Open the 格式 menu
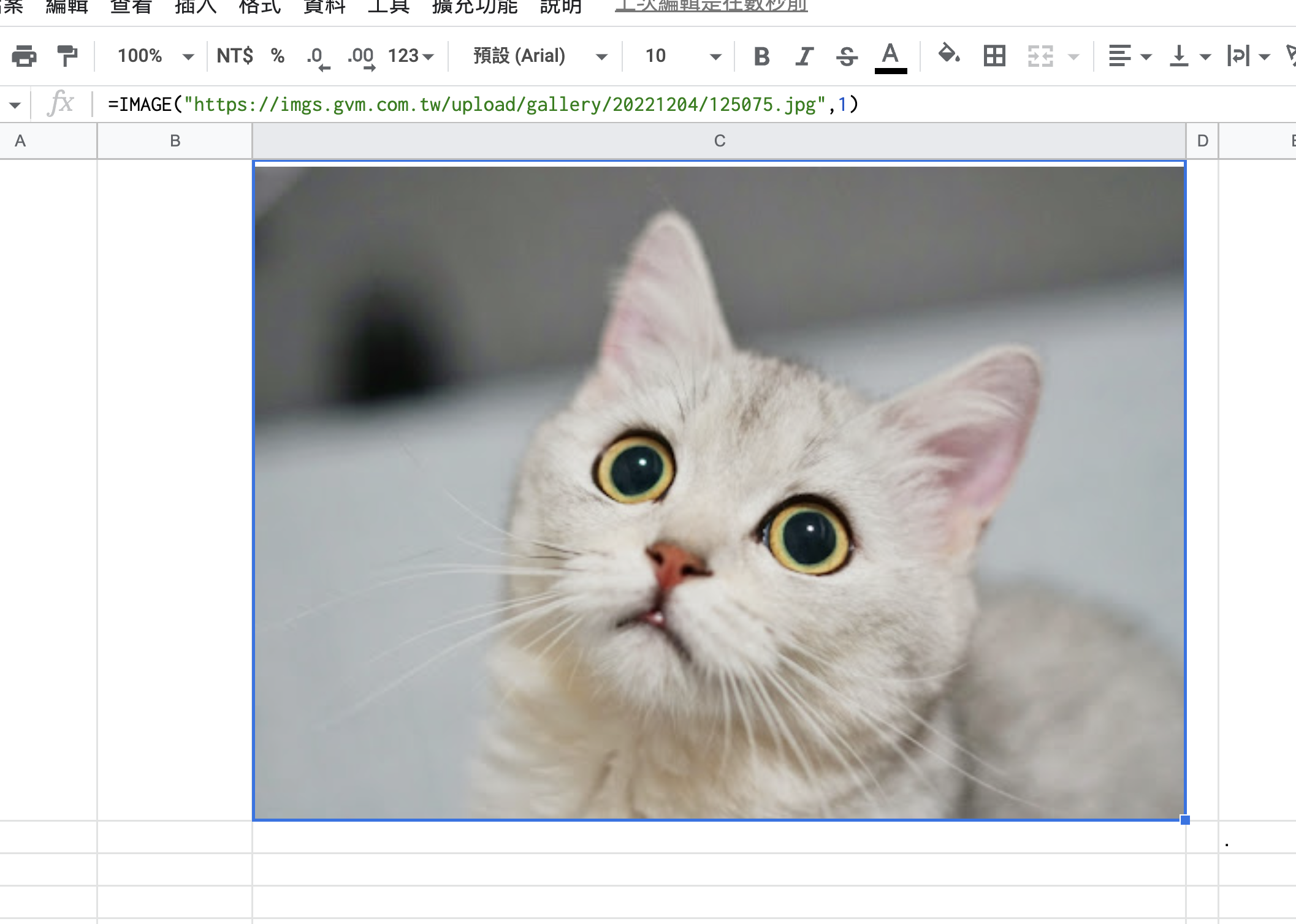This screenshot has width=1296, height=924. (x=259, y=7)
